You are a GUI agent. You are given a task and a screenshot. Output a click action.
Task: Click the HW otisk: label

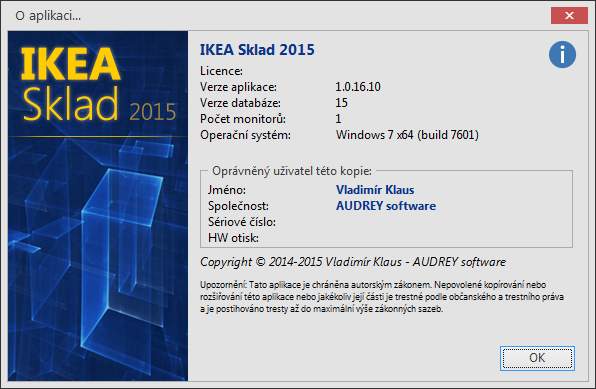[233, 238]
